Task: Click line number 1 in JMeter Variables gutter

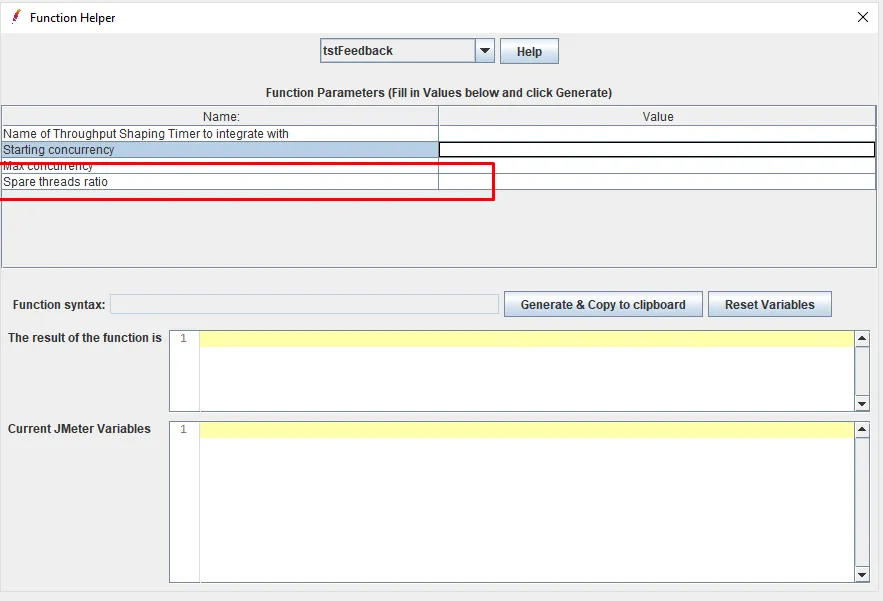Action: tap(184, 429)
